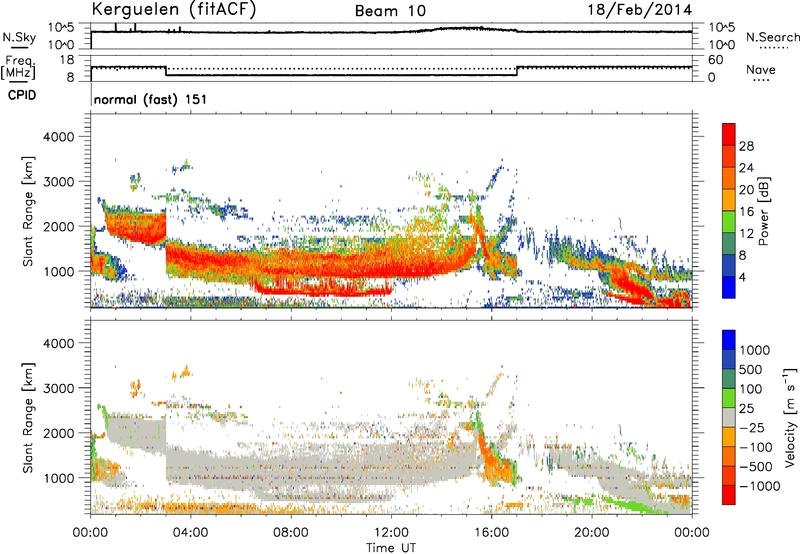
Task: Click the '-500' velocity colorbar value
Action: point(756,466)
